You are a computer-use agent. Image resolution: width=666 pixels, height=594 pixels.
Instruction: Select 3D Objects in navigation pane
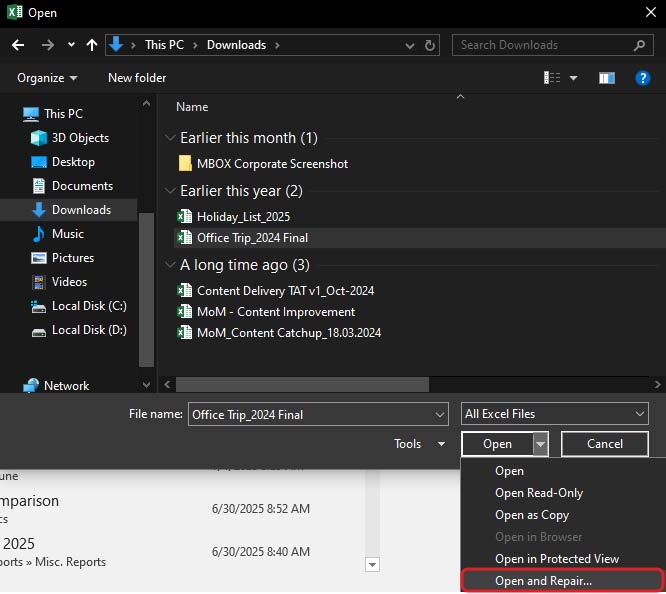click(80, 138)
